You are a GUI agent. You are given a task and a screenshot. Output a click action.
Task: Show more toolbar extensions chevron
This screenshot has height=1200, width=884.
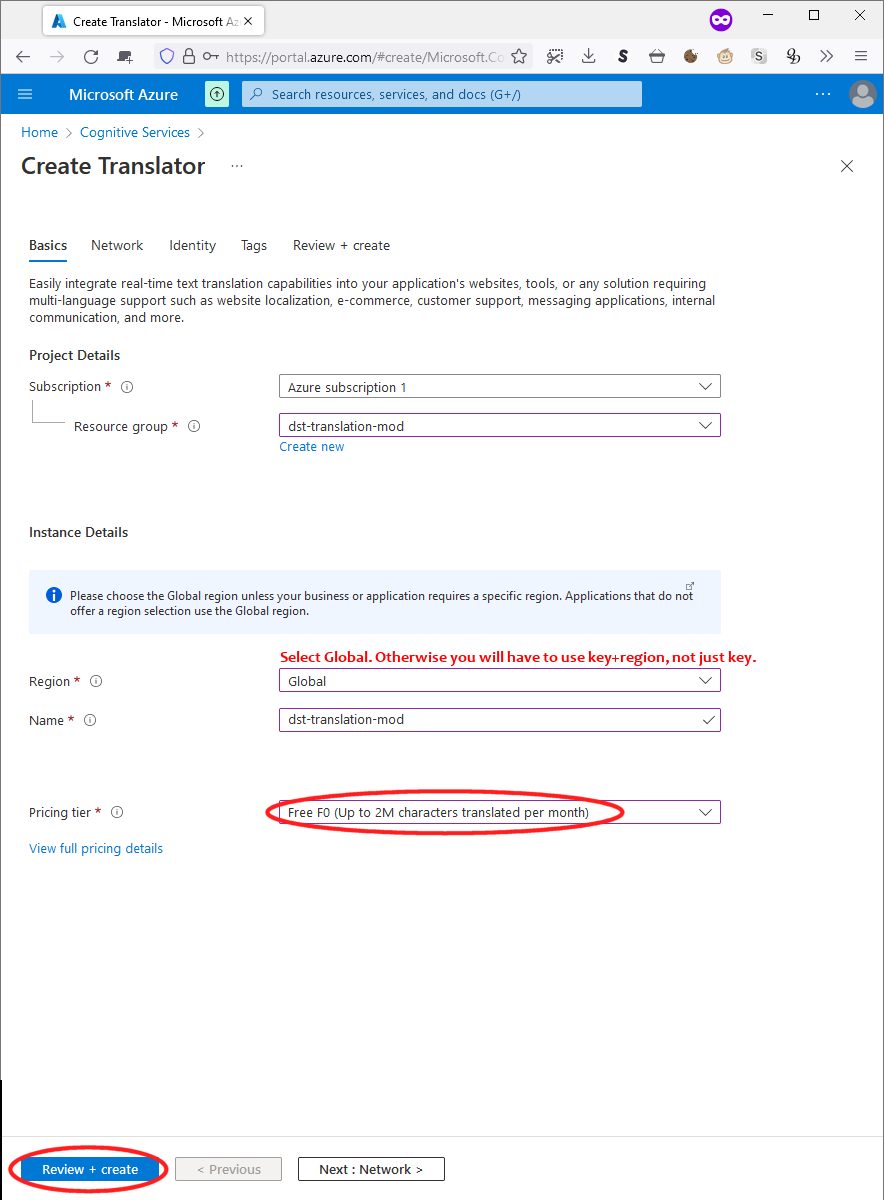(x=826, y=57)
